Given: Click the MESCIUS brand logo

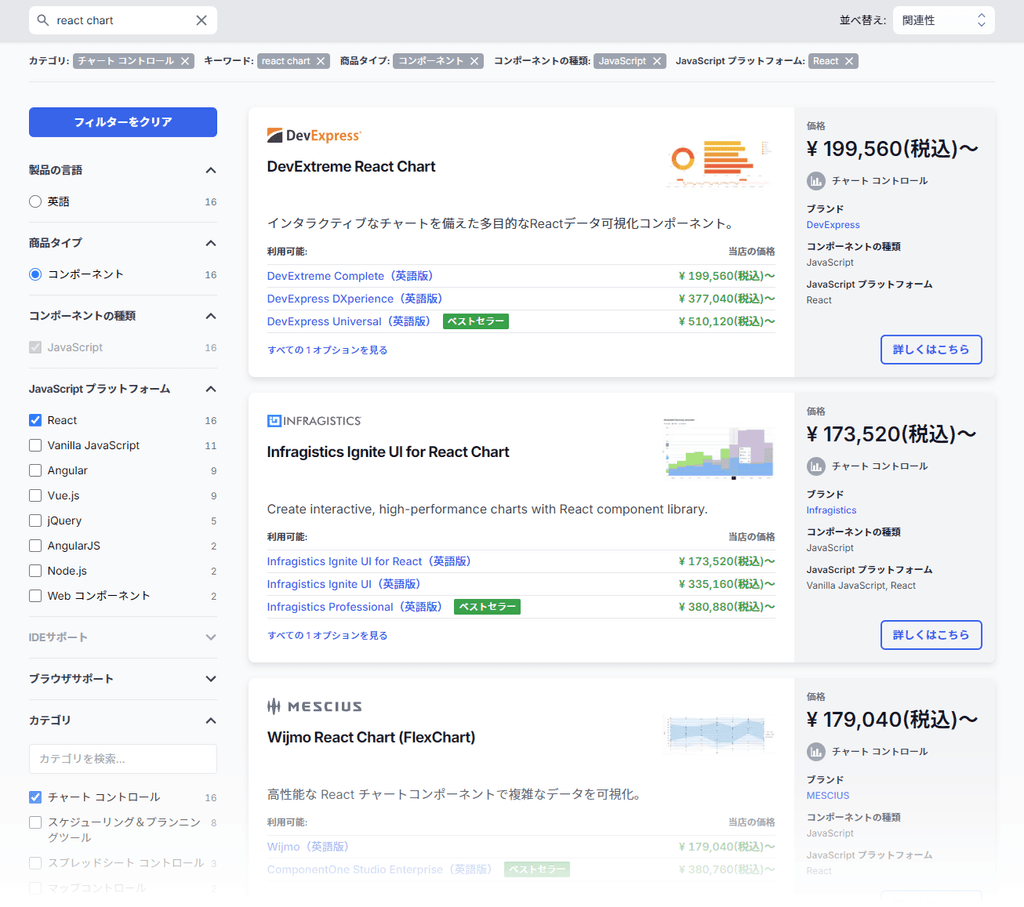Looking at the screenshot, I should point(315,706).
